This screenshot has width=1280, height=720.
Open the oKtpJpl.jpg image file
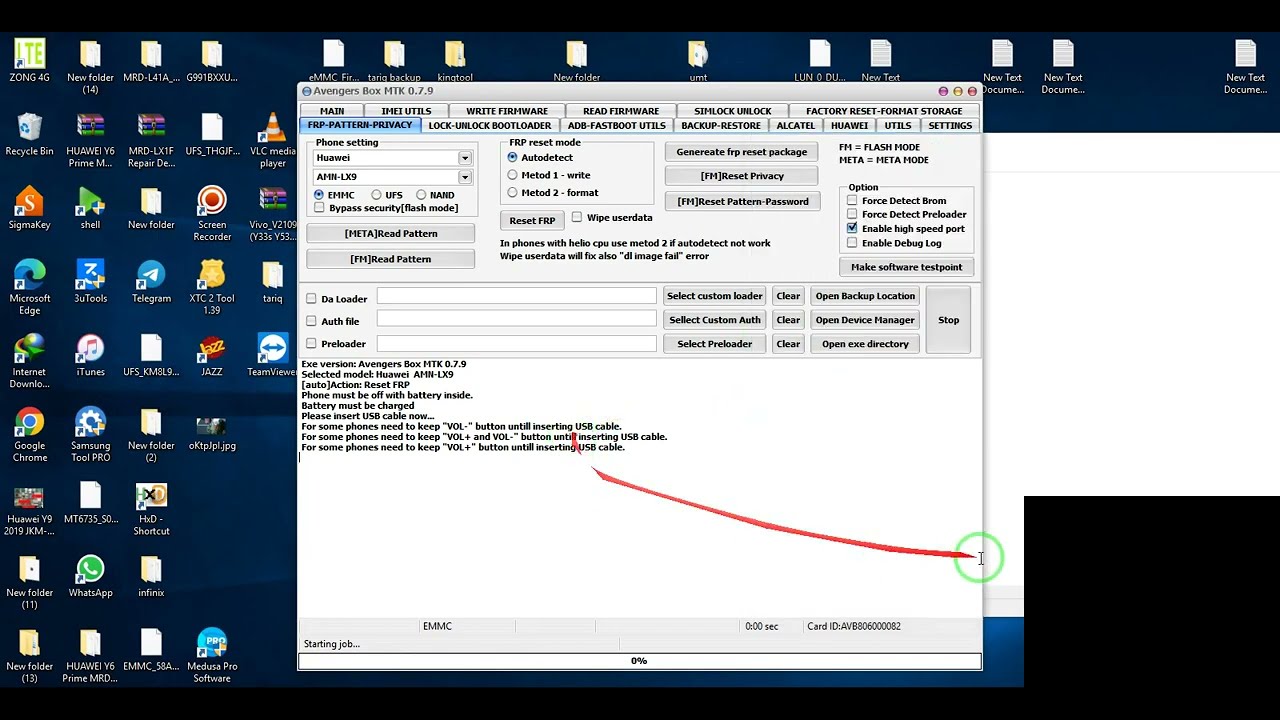(x=212, y=435)
